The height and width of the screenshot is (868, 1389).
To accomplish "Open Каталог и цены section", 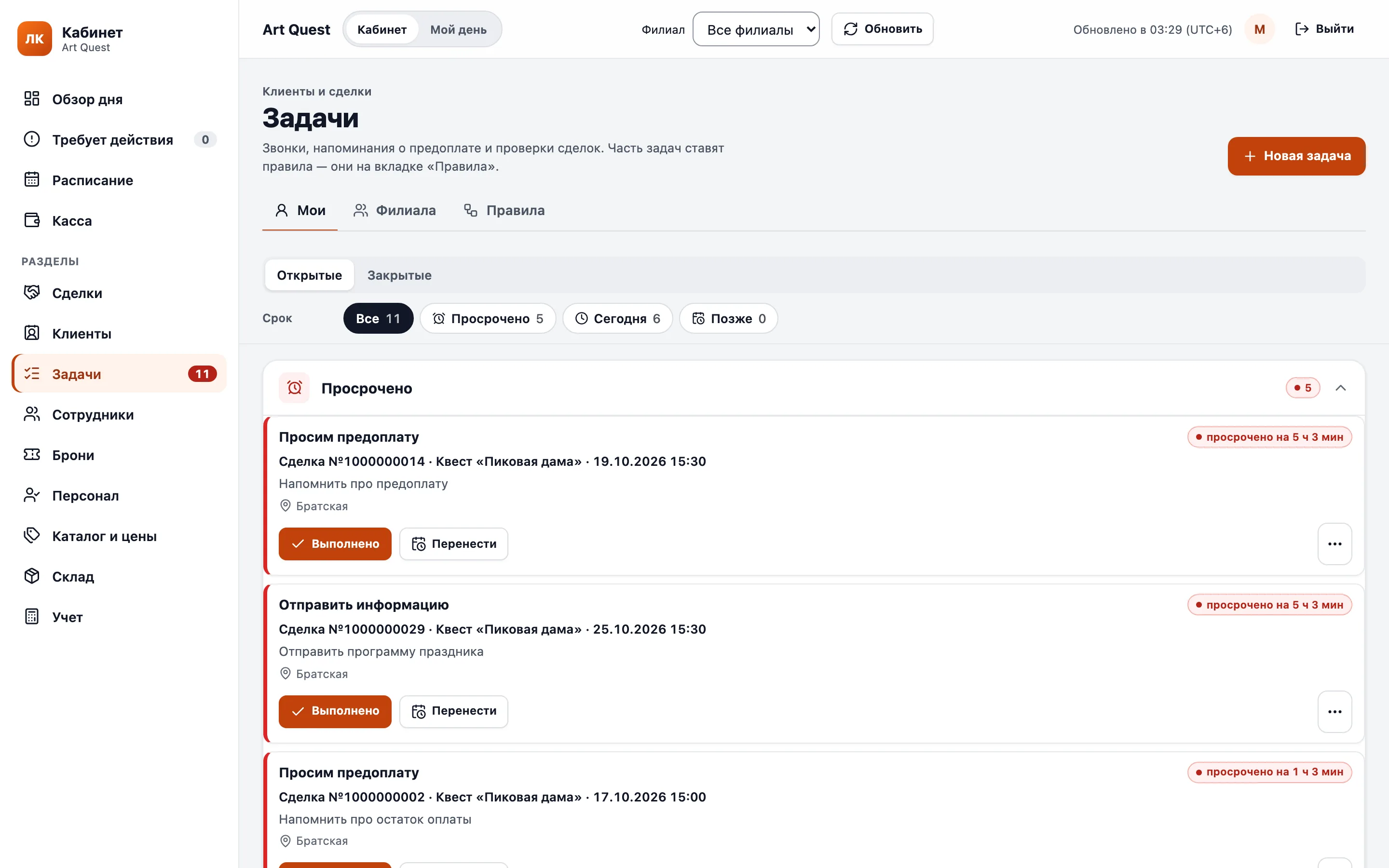I will pyautogui.click(x=119, y=536).
